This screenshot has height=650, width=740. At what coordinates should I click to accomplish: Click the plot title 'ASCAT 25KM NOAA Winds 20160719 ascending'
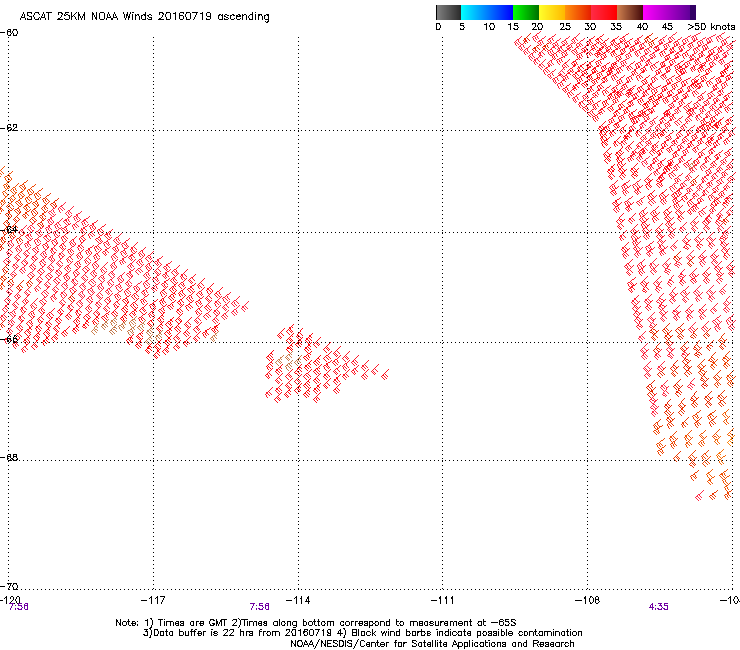(x=144, y=17)
